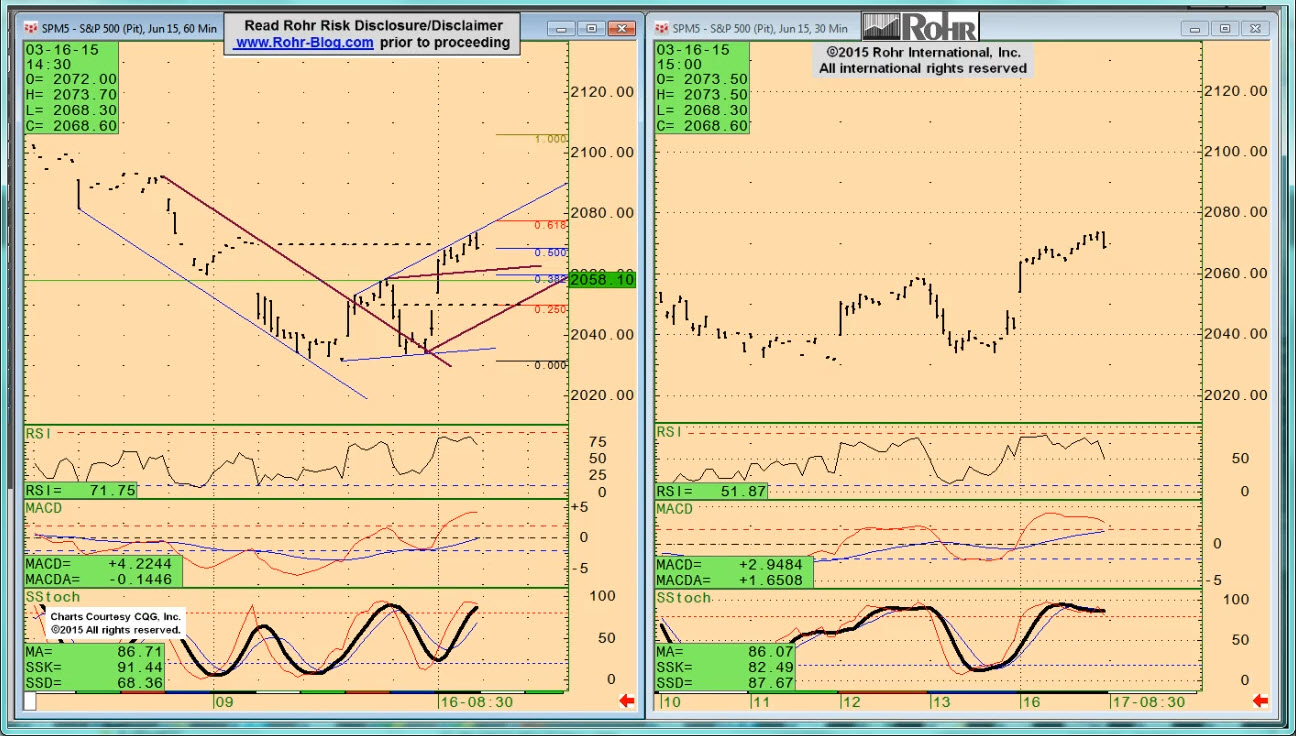Close the 60 Min chart window

point(623,29)
